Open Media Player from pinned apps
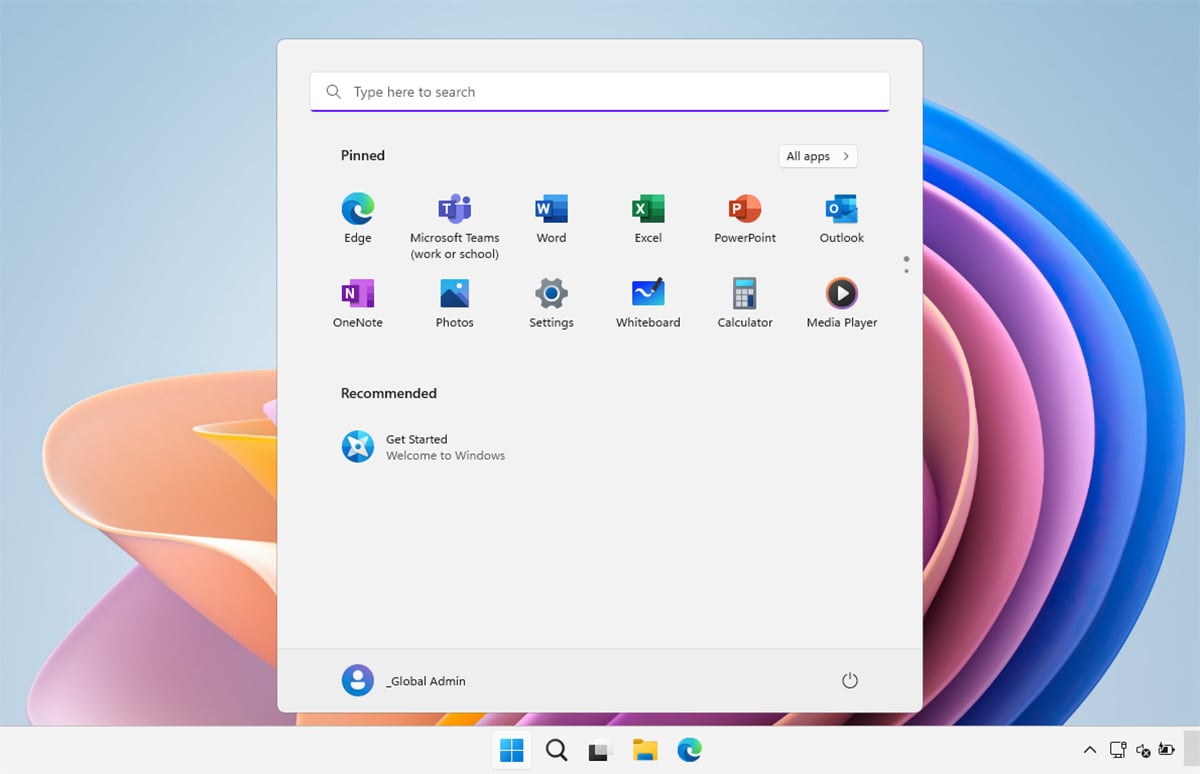The image size is (1200, 774). (842, 304)
